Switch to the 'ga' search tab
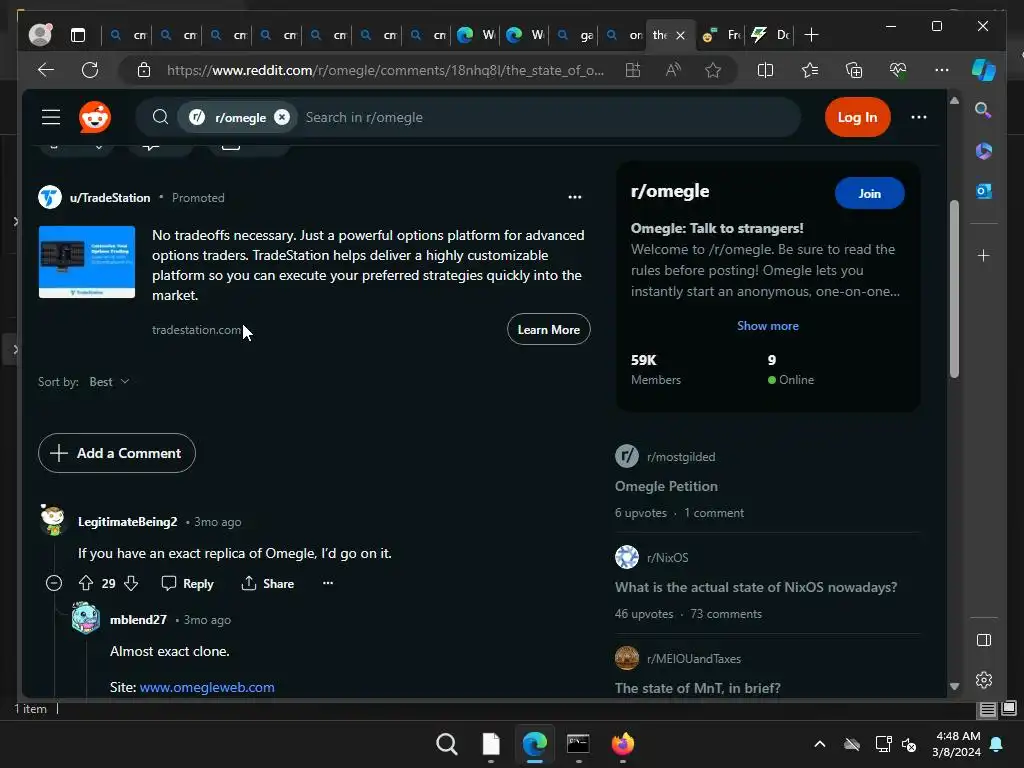 (576, 35)
